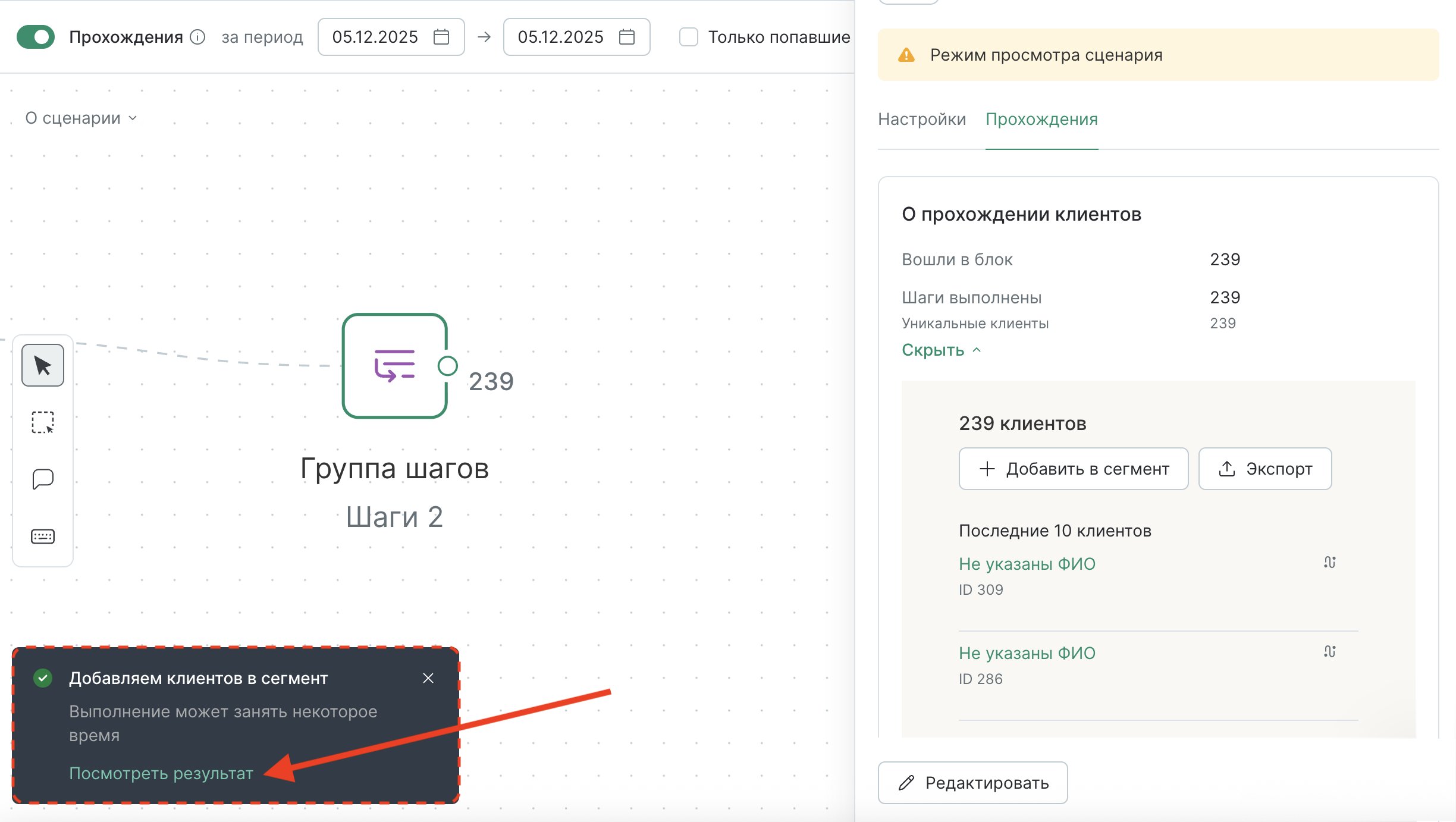Open the start date calendar
The height and width of the screenshot is (822, 1456).
click(441, 37)
